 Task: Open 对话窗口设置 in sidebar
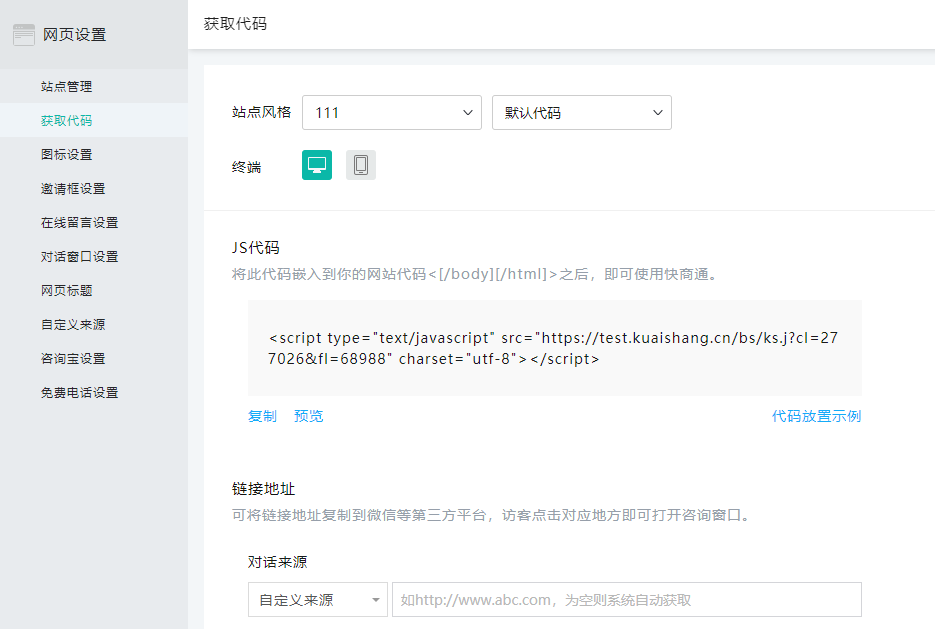pos(79,257)
